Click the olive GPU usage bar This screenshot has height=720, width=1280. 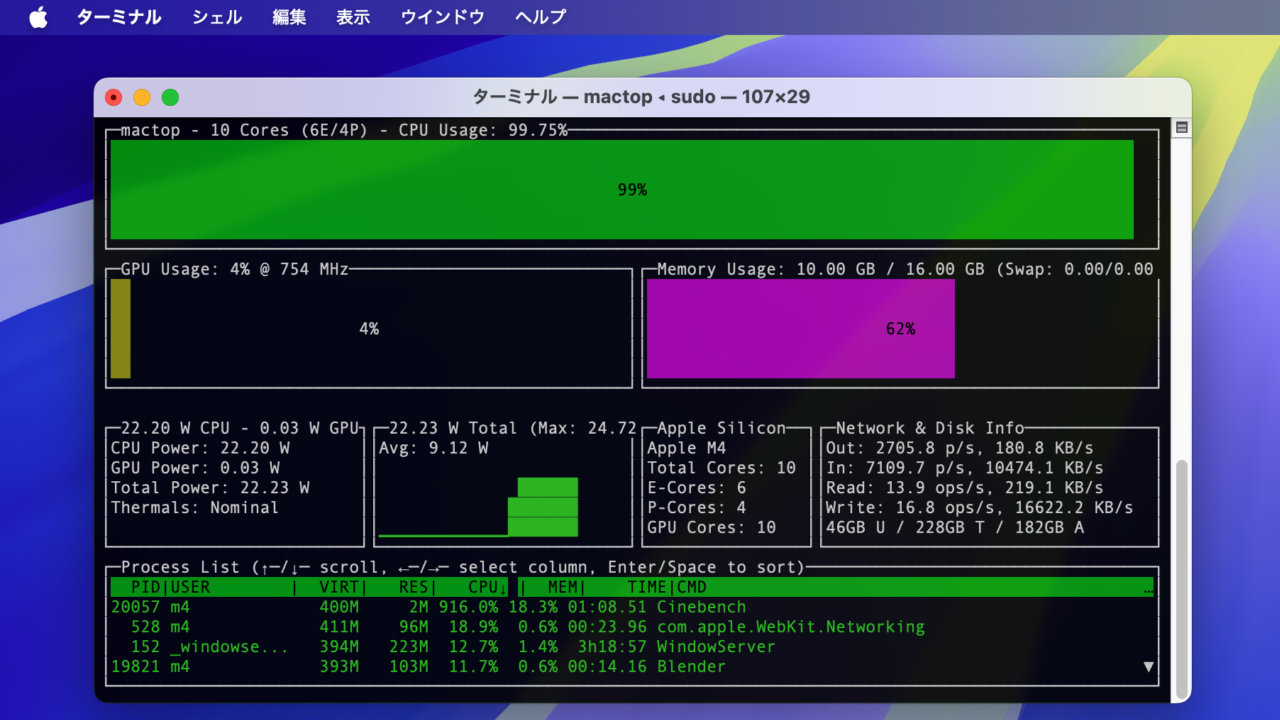120,328
